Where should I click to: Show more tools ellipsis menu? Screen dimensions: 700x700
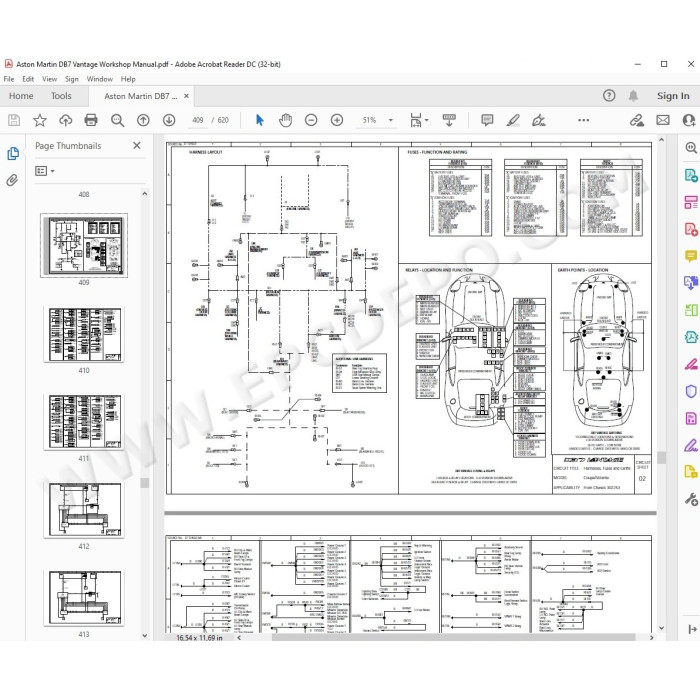[x=583, y=120]
